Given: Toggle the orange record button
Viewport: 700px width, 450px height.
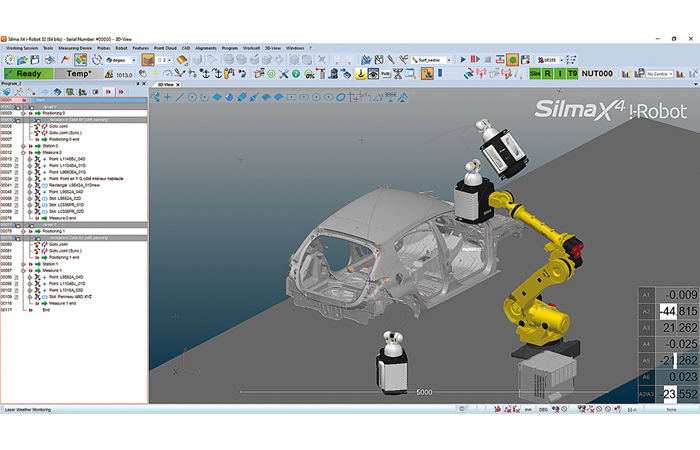Looking at the screenshot, I should pyautogui.click(x=512, y=59).
